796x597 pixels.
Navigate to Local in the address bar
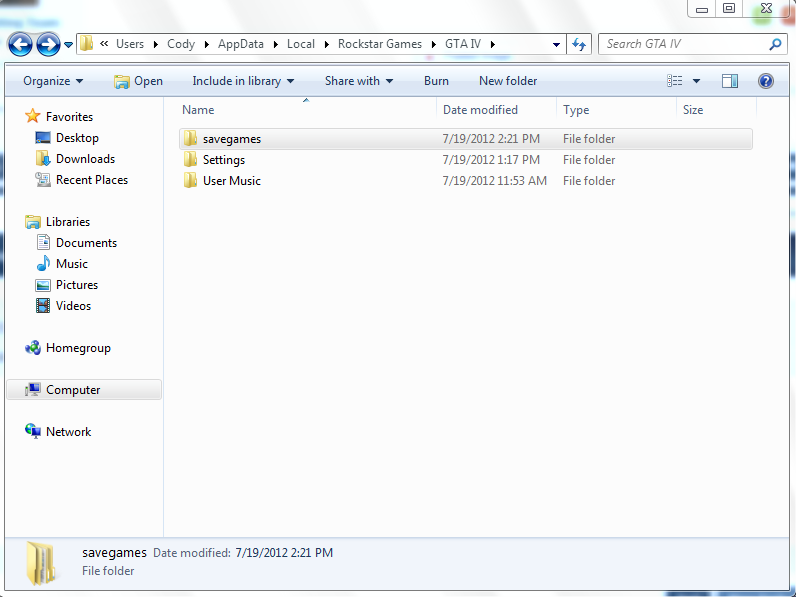pos(301,44)
